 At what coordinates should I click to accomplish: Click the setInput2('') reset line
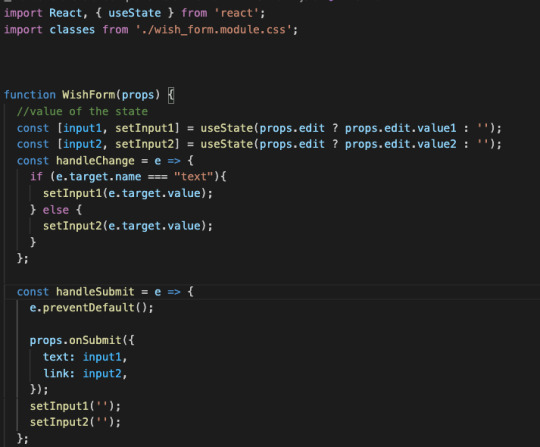coord(75,422)
